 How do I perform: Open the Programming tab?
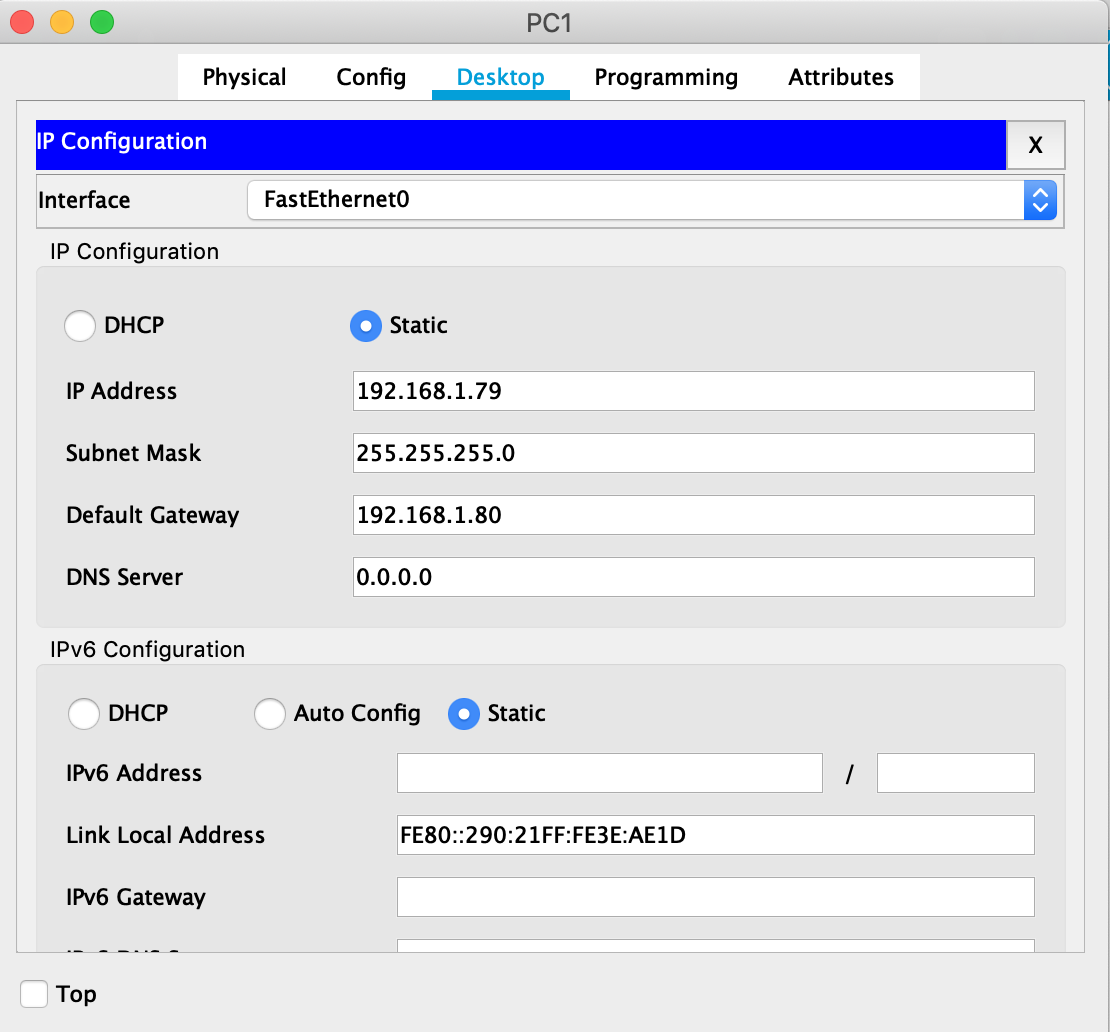[x=666, y=78]
